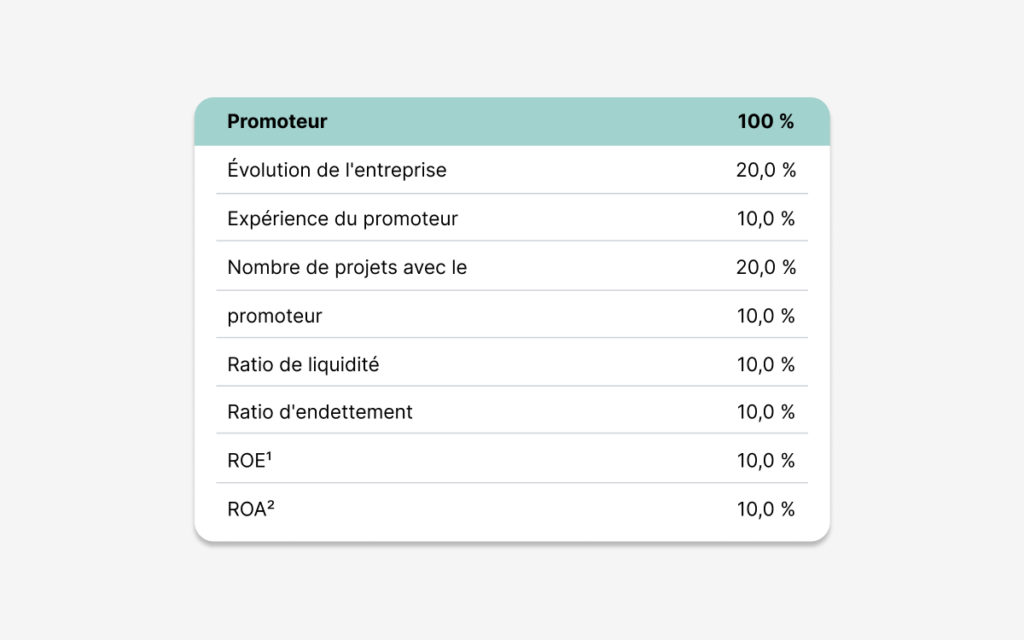Click the footnote superscript on ROE
This screenshot has width=1024, height=640.
(x=268, y=456)
